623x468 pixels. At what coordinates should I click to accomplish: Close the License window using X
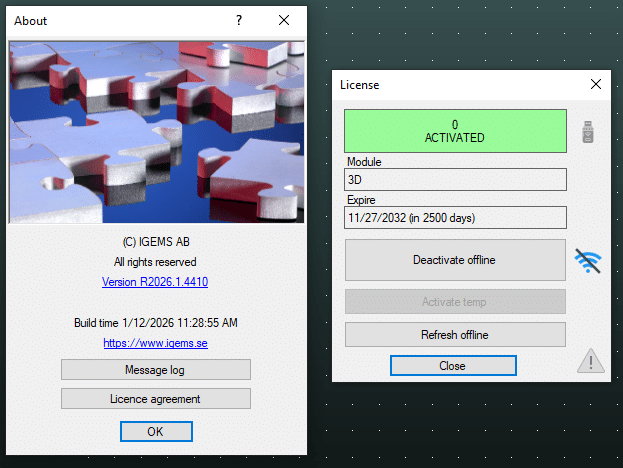tap(596, 85)
